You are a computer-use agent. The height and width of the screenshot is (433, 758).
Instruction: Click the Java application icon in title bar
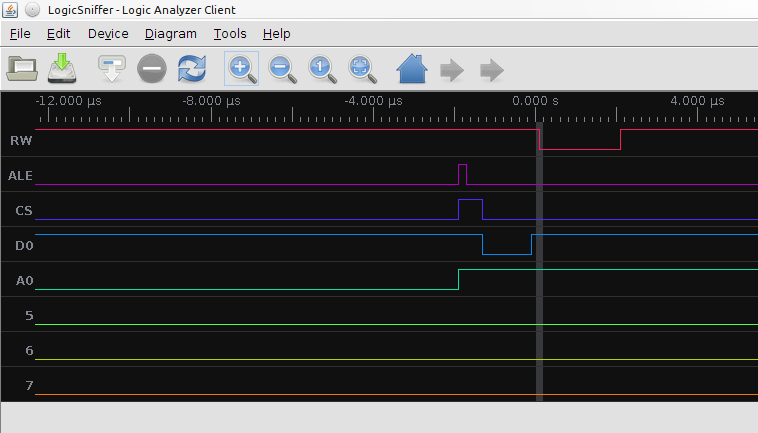pyautogui.click(x=10, y=10)
